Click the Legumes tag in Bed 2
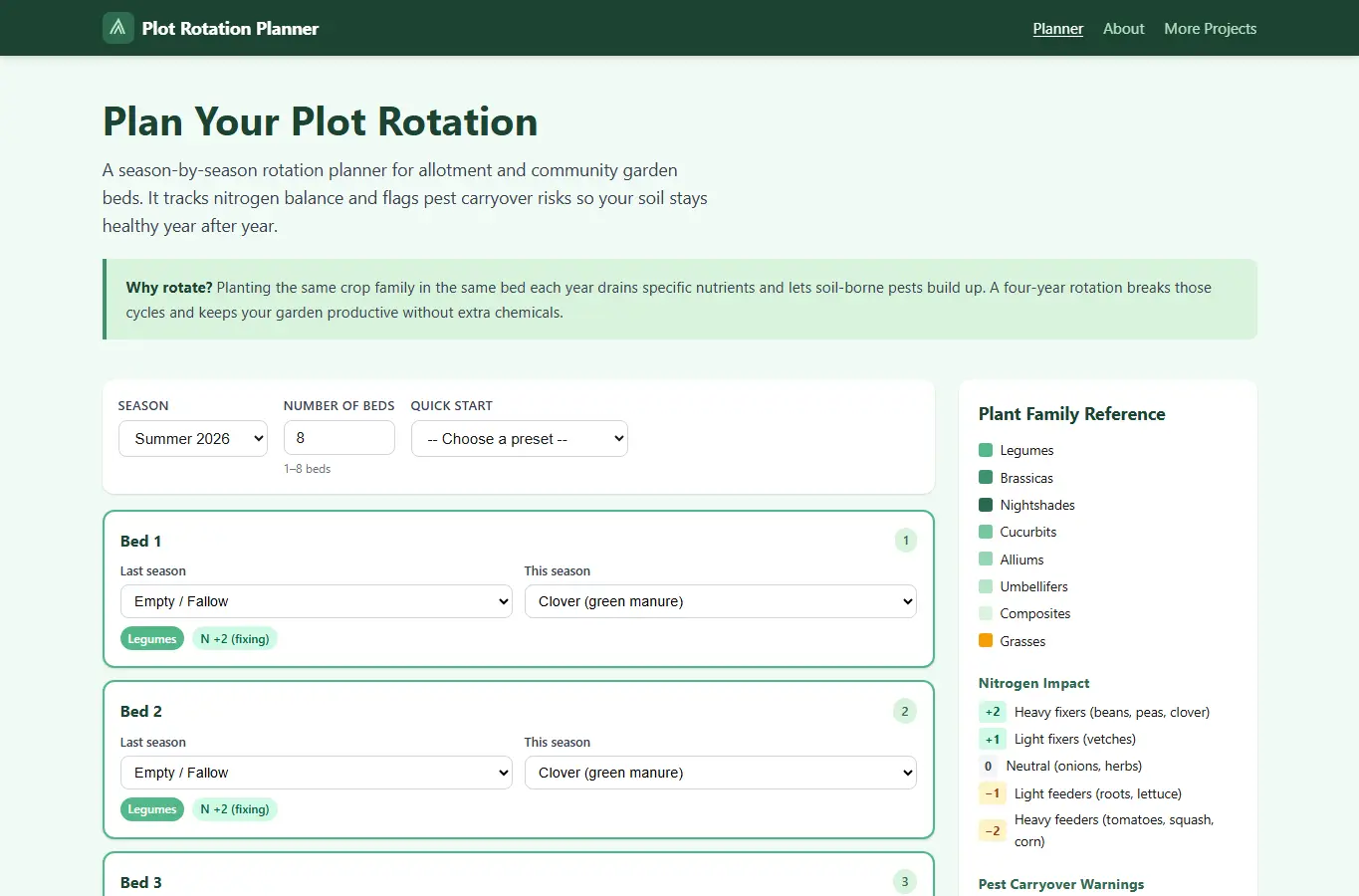 coord(152,809)
